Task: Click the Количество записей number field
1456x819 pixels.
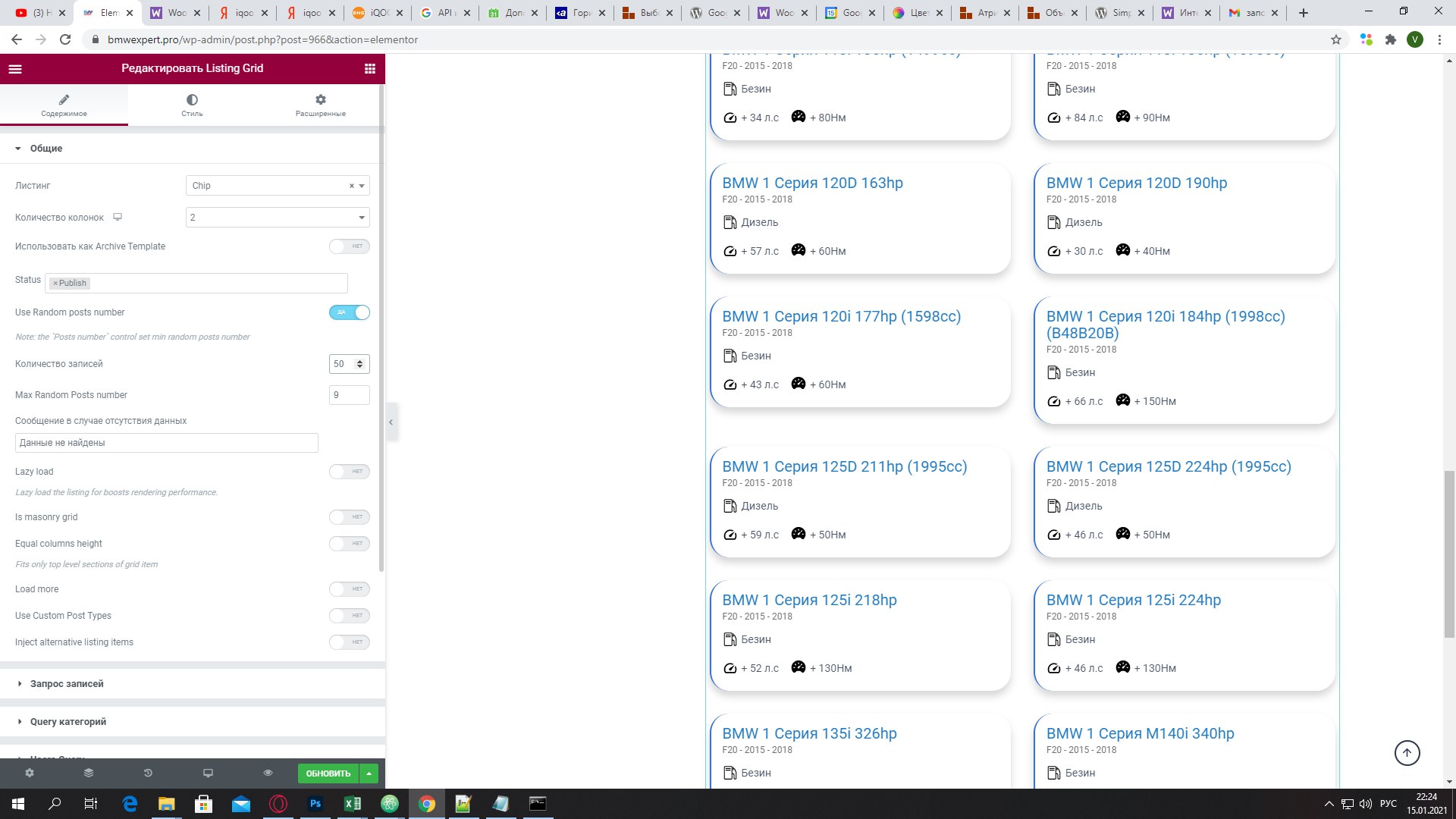Action: click(350, 364)
